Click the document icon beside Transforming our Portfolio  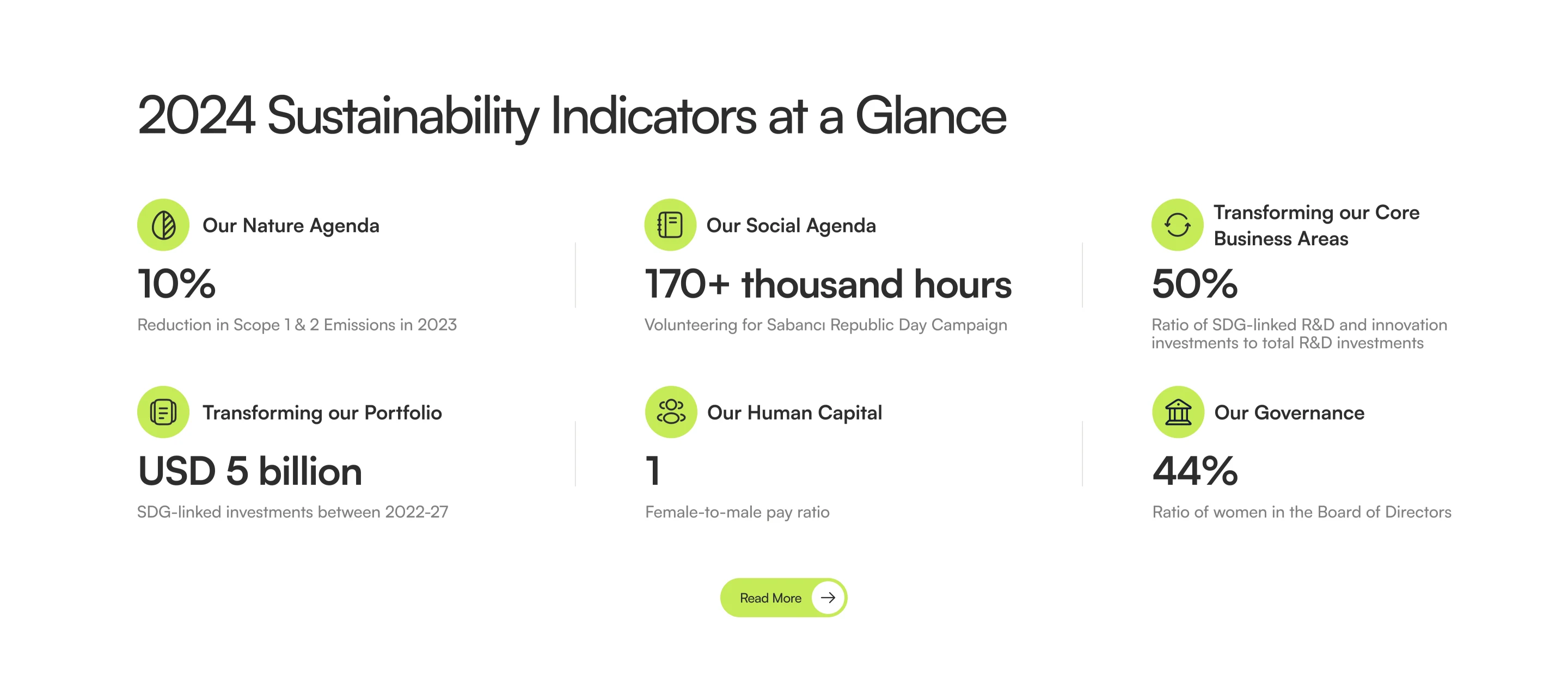(163, 412)
